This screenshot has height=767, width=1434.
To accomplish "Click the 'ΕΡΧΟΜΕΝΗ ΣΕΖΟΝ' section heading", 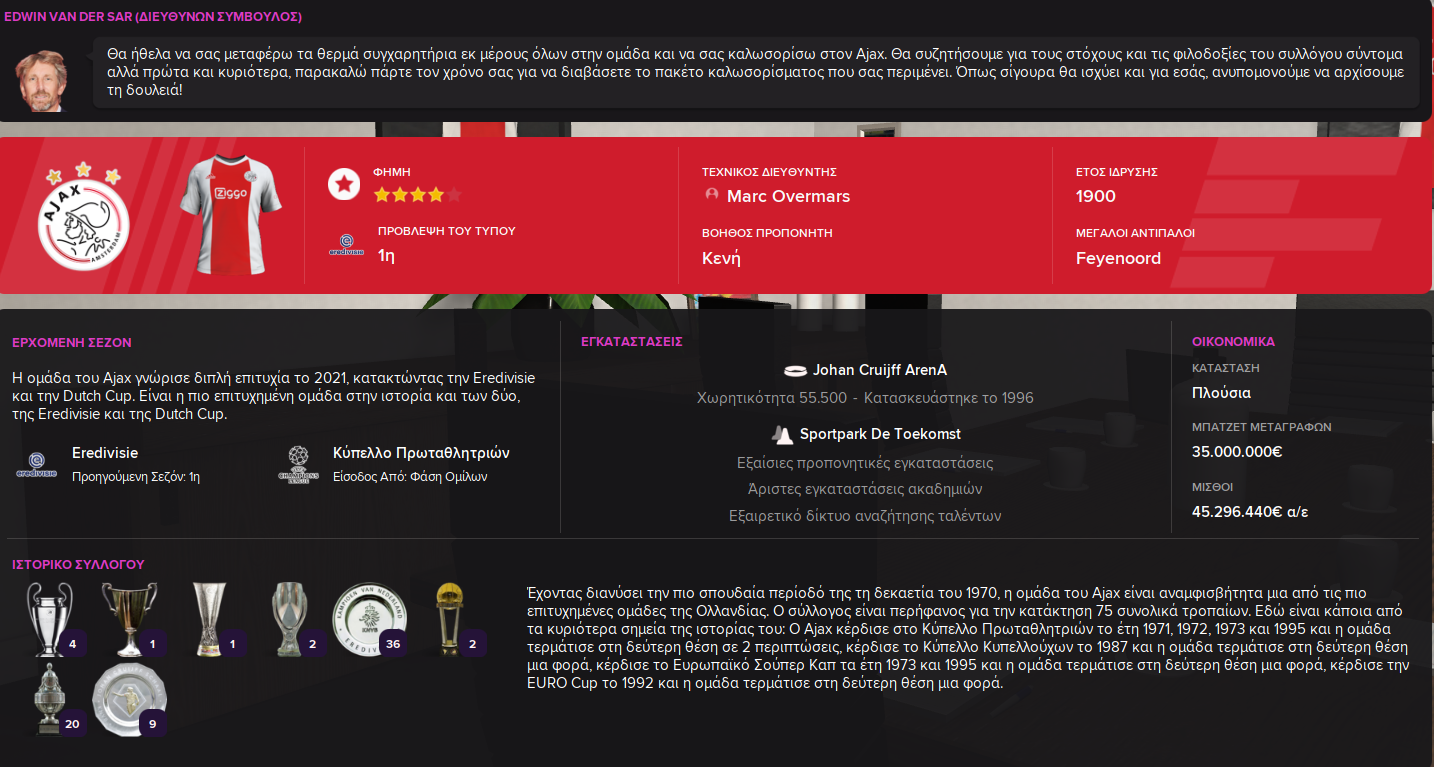I will (x=72, y=342).
